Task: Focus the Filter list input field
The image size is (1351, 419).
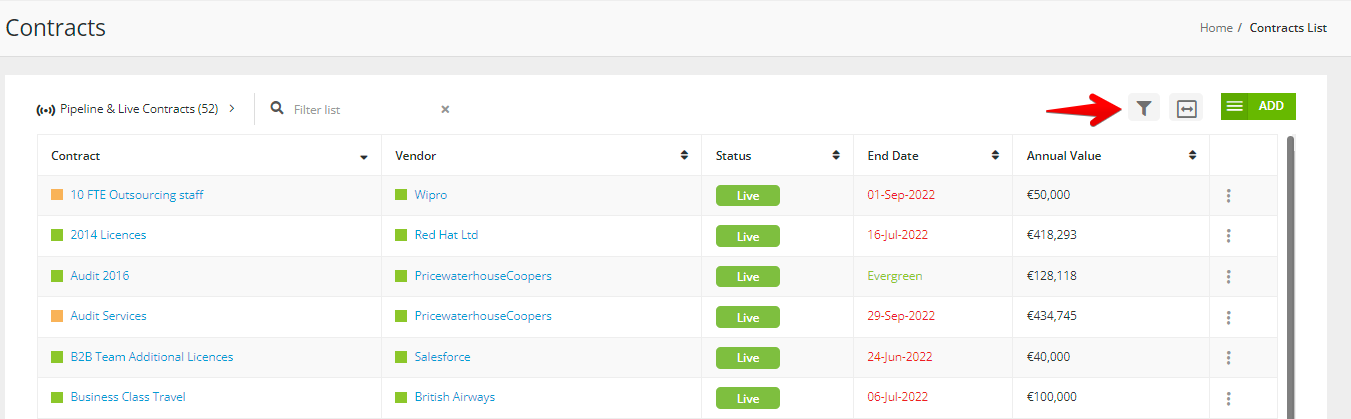Action: click(x=363, y=109)
